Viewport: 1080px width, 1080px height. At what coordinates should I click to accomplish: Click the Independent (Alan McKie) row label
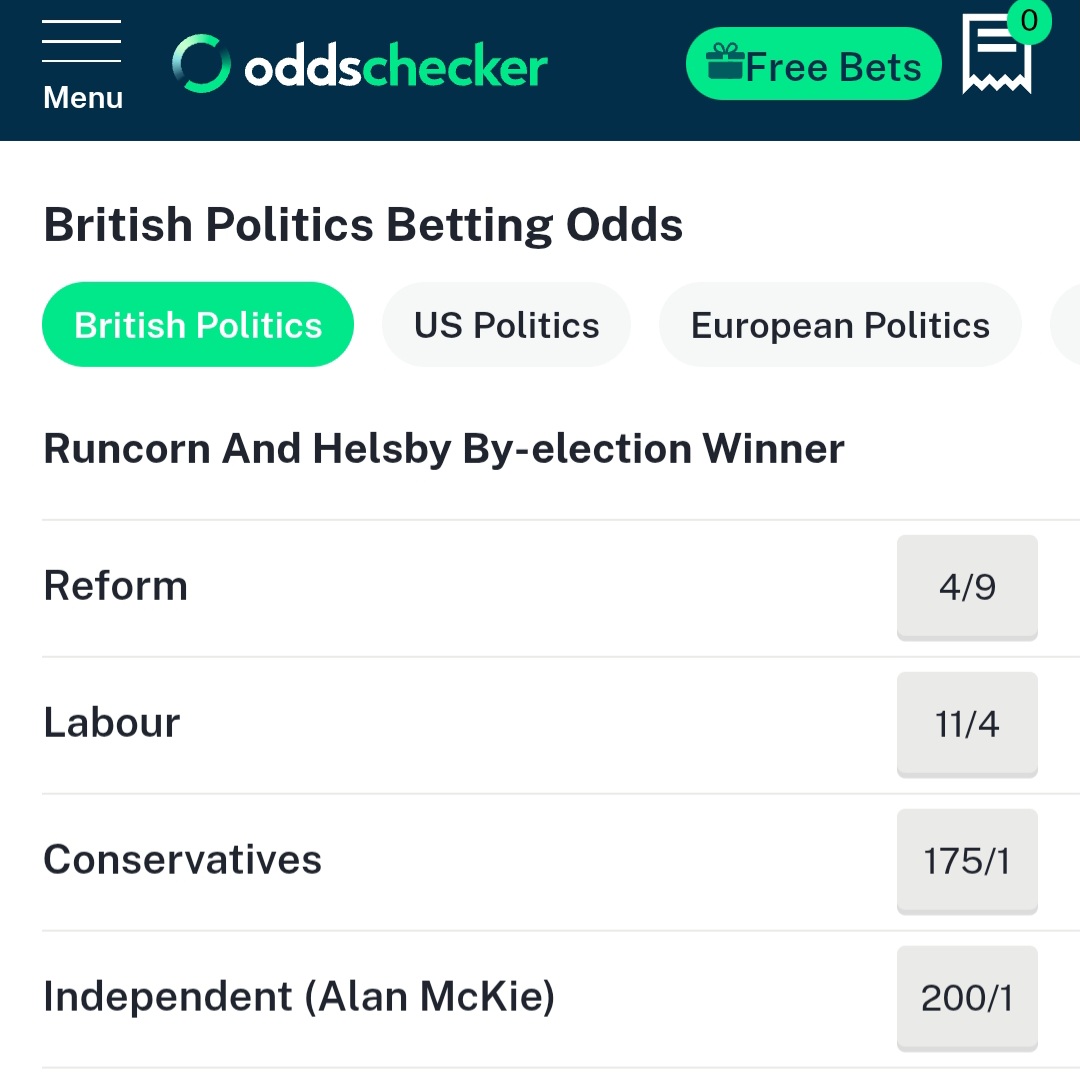click(299, 997)
